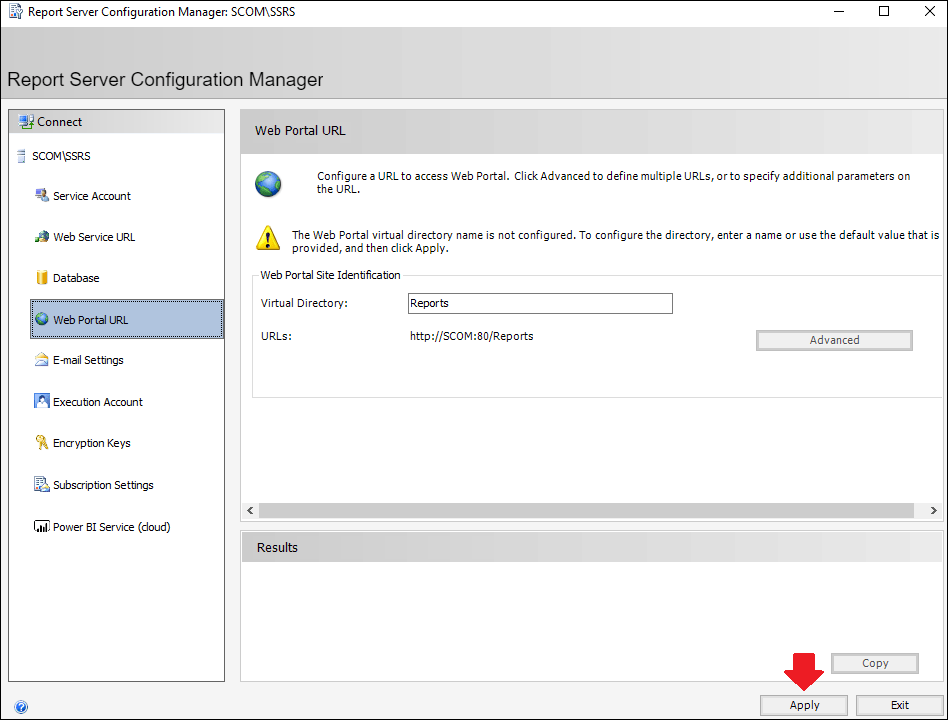Open help via the question mark icon
Image resolution: width=948 pixels, height=720 pixels.
[x=21, y=707]
